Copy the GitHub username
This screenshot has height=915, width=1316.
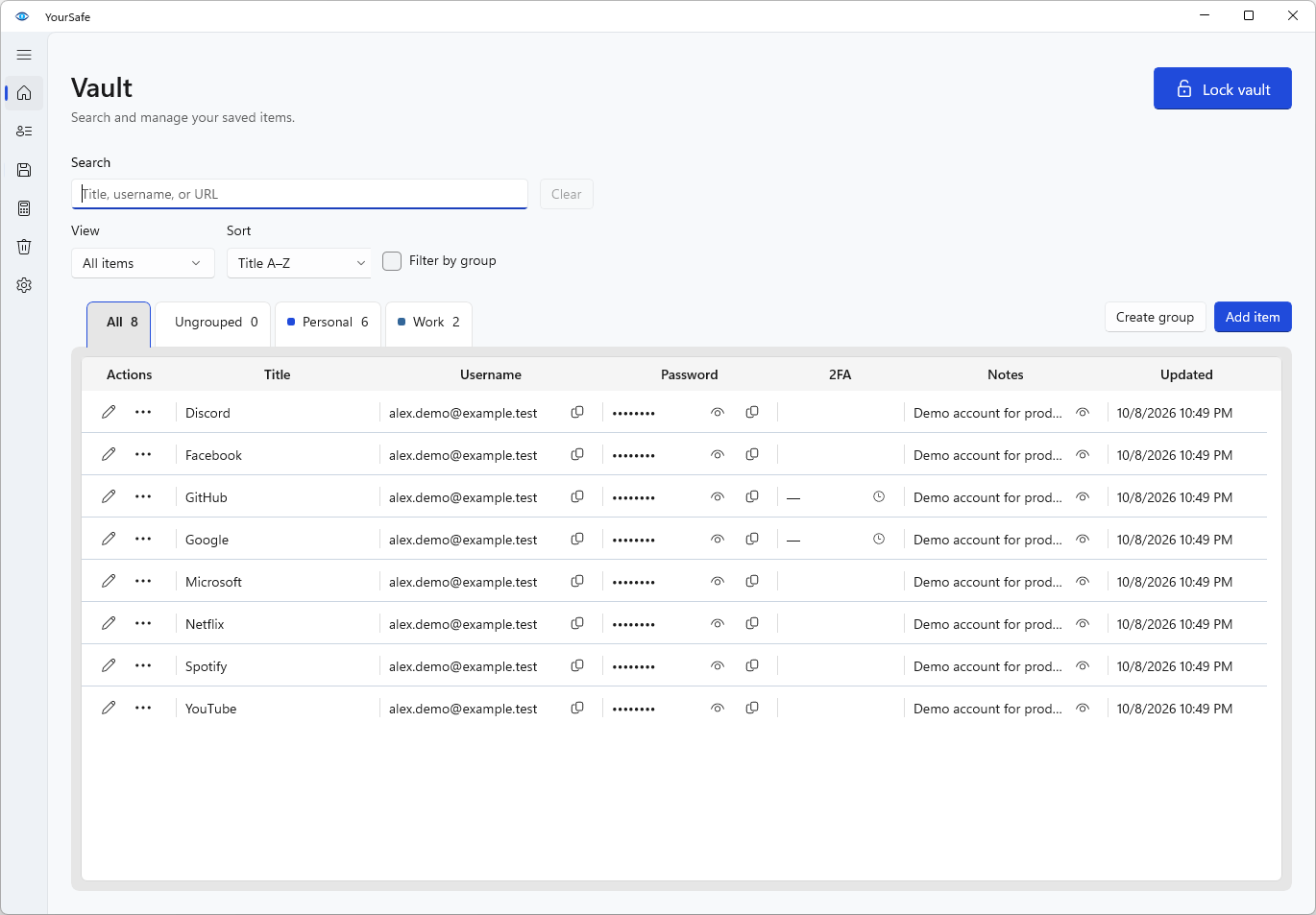point(577,496)
